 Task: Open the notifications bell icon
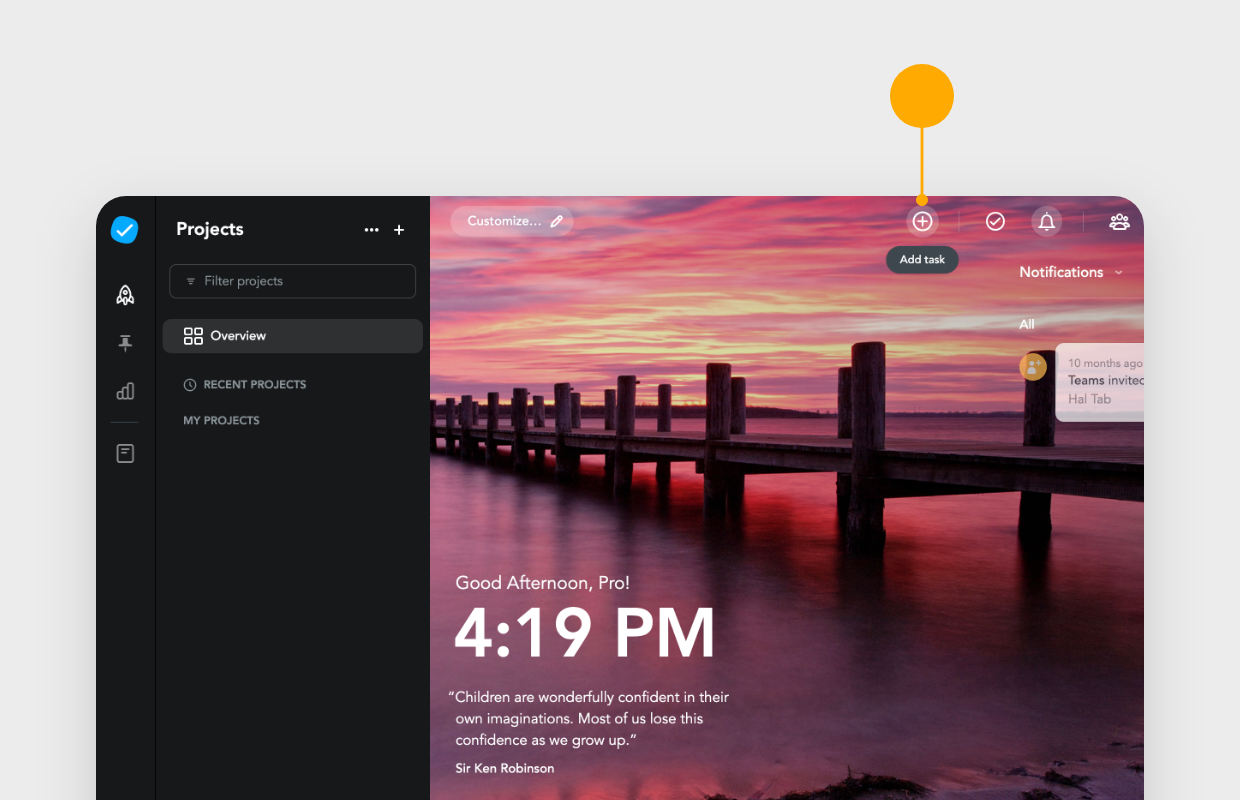pyautogui.click(x=1047, y=221)
